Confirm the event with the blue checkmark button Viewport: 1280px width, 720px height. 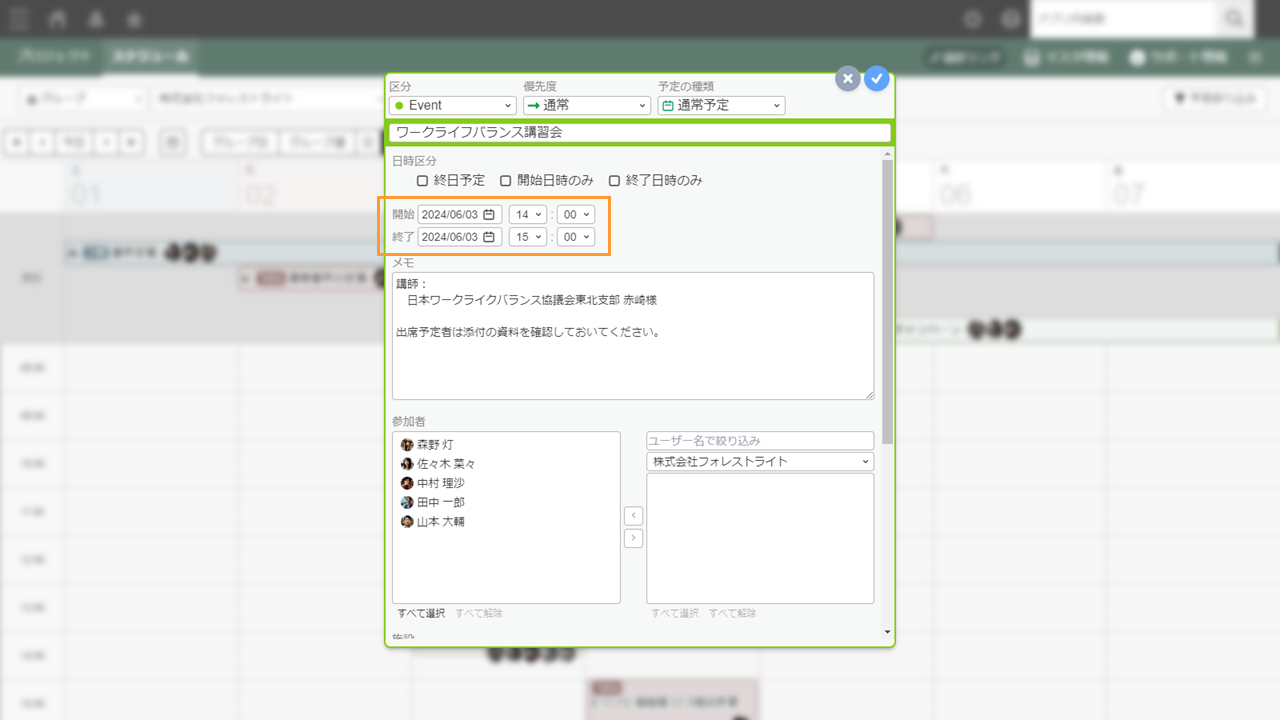(877, 79)
